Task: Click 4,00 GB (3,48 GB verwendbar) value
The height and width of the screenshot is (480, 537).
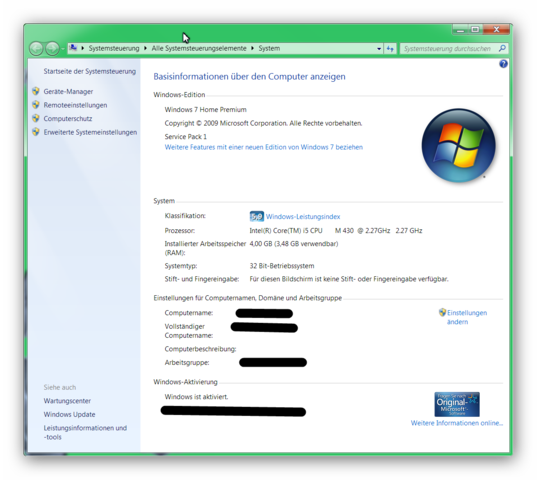Action: (x=294, y=244)
